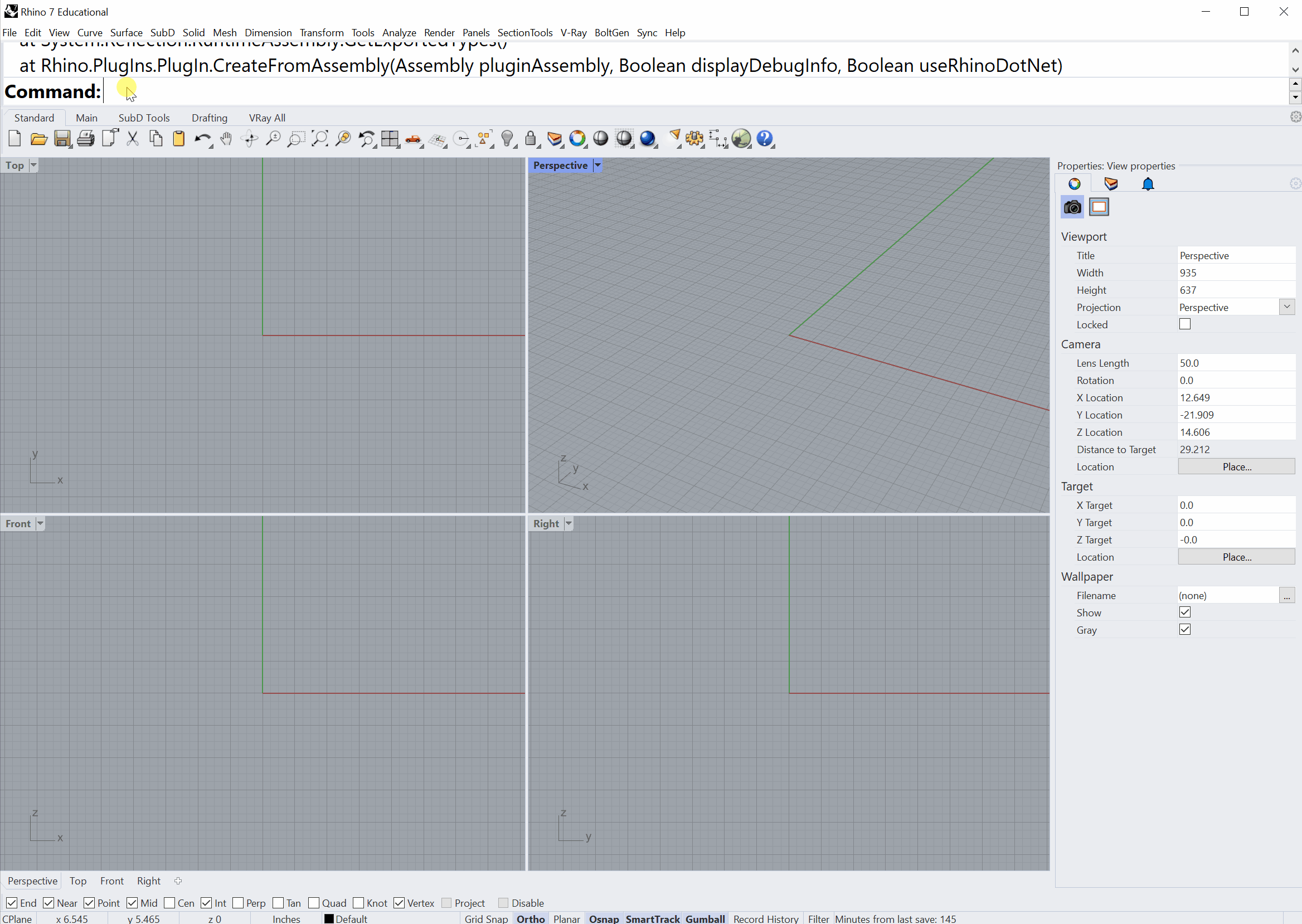1302x924 pixels.
Task: Click the black Default layer swatch
Action: [x=329, y=918]
